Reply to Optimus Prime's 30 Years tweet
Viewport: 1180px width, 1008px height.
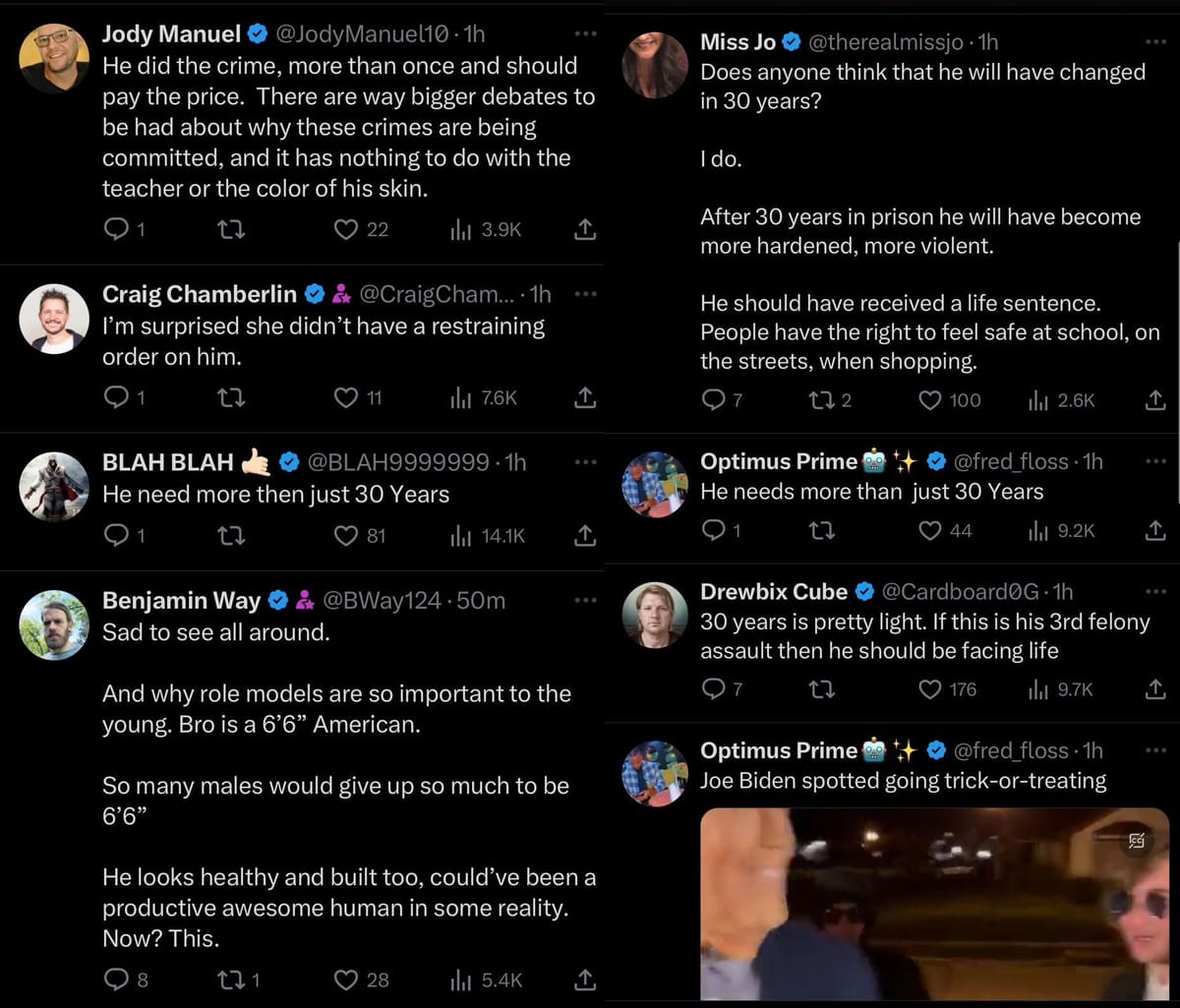pos(713,530)
